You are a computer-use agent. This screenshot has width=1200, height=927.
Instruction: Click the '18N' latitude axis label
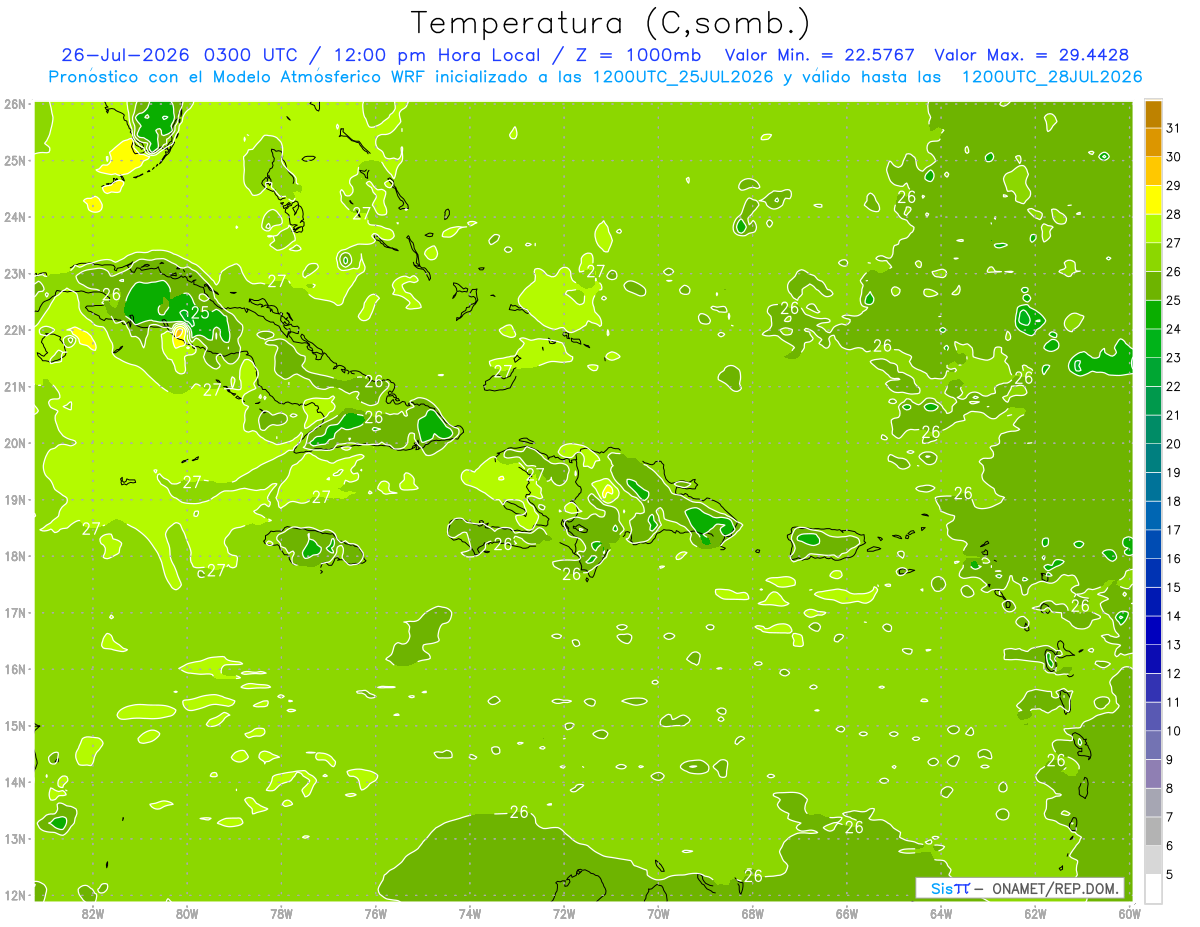pos(14,556)
